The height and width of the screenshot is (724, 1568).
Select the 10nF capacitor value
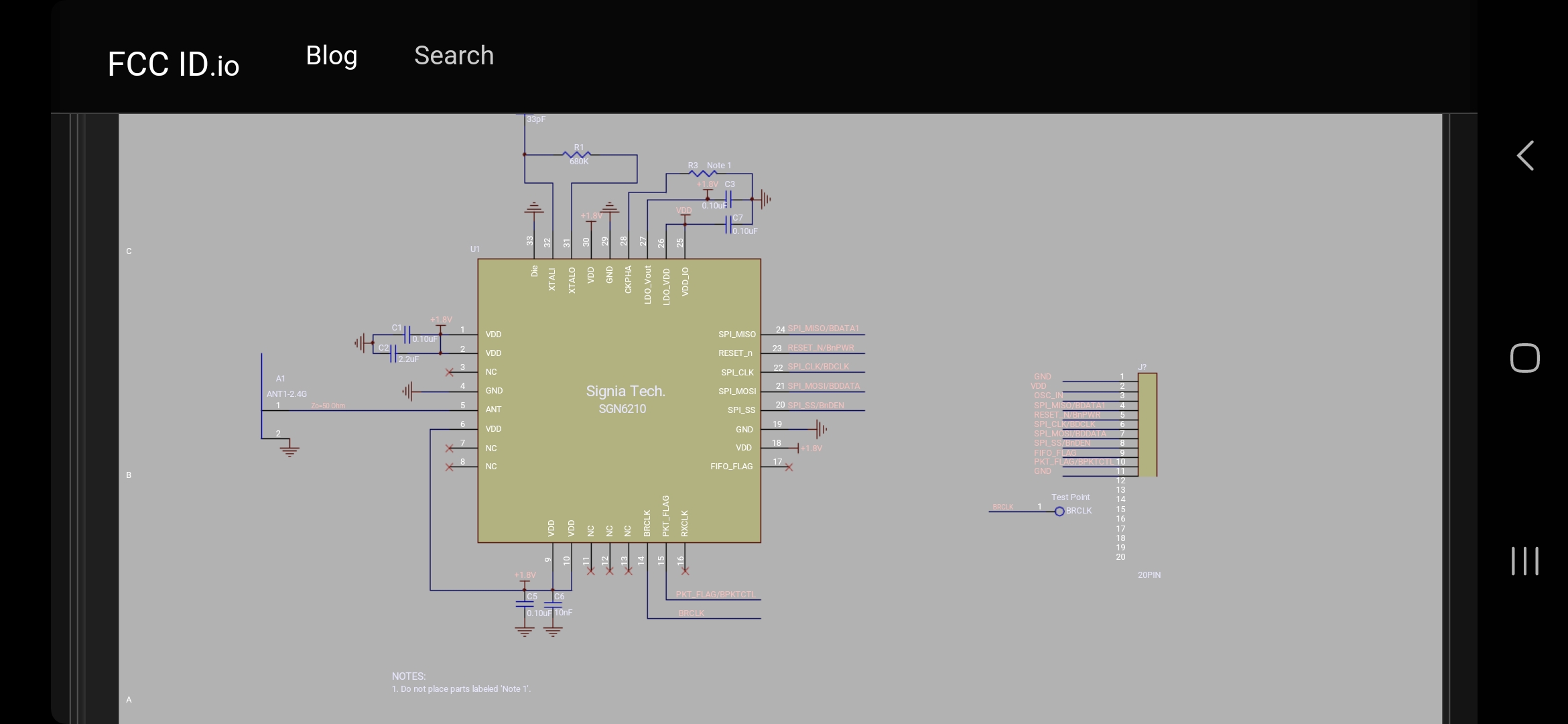(564, 613)
